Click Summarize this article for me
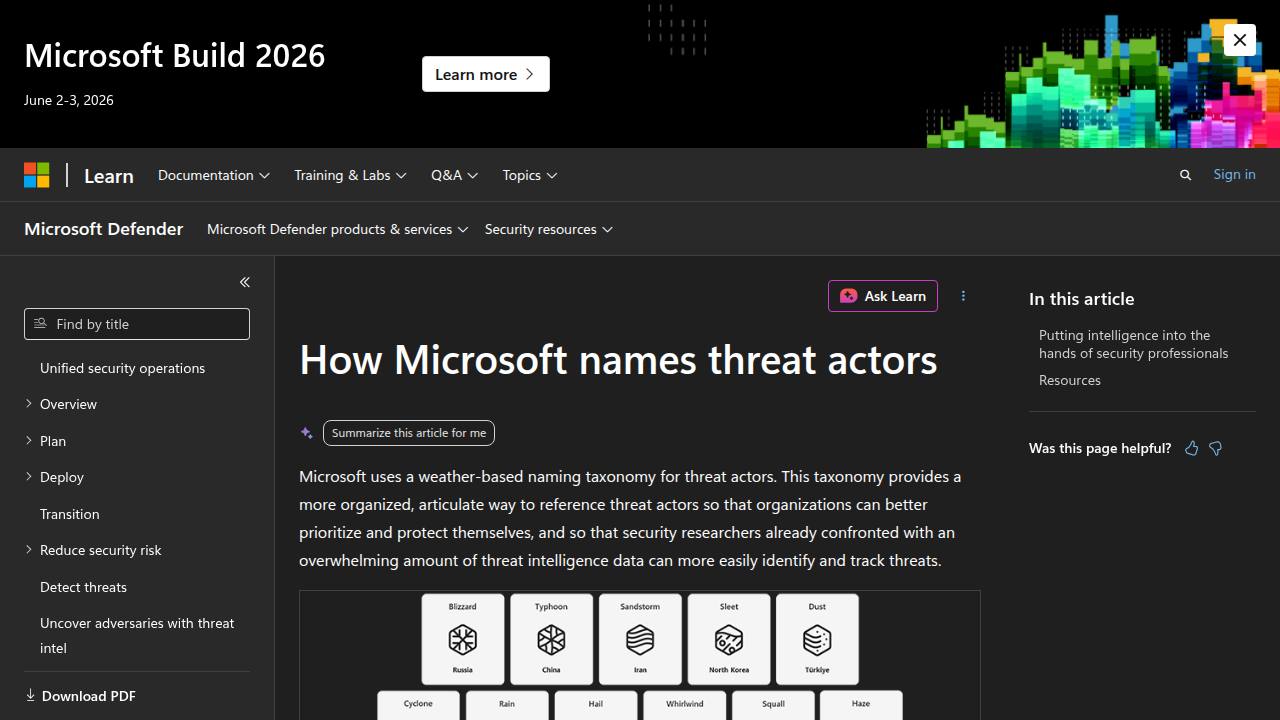This screenshot has height=720, width=1280. coord(409,433)
